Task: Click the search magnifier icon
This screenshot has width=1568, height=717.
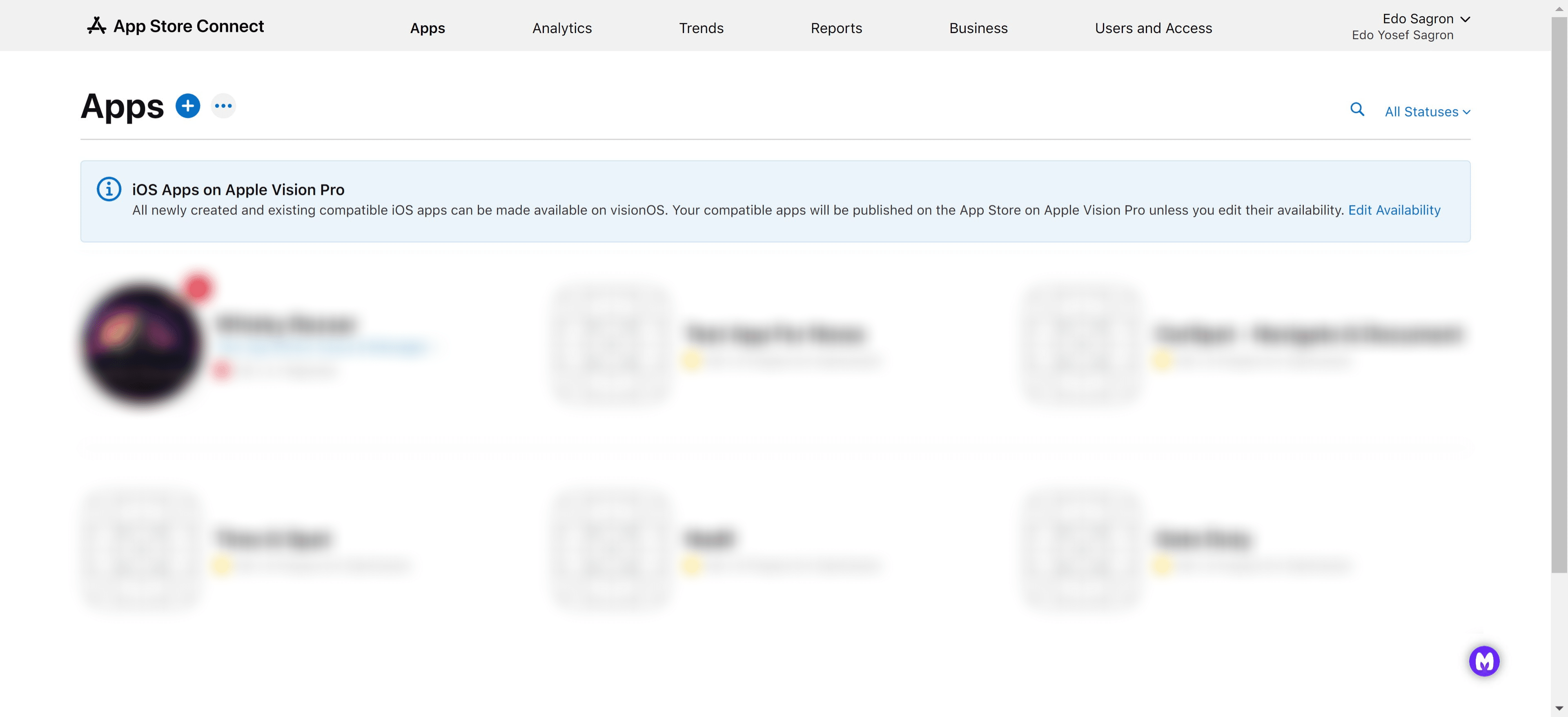Action: [x=1357, y=109]
